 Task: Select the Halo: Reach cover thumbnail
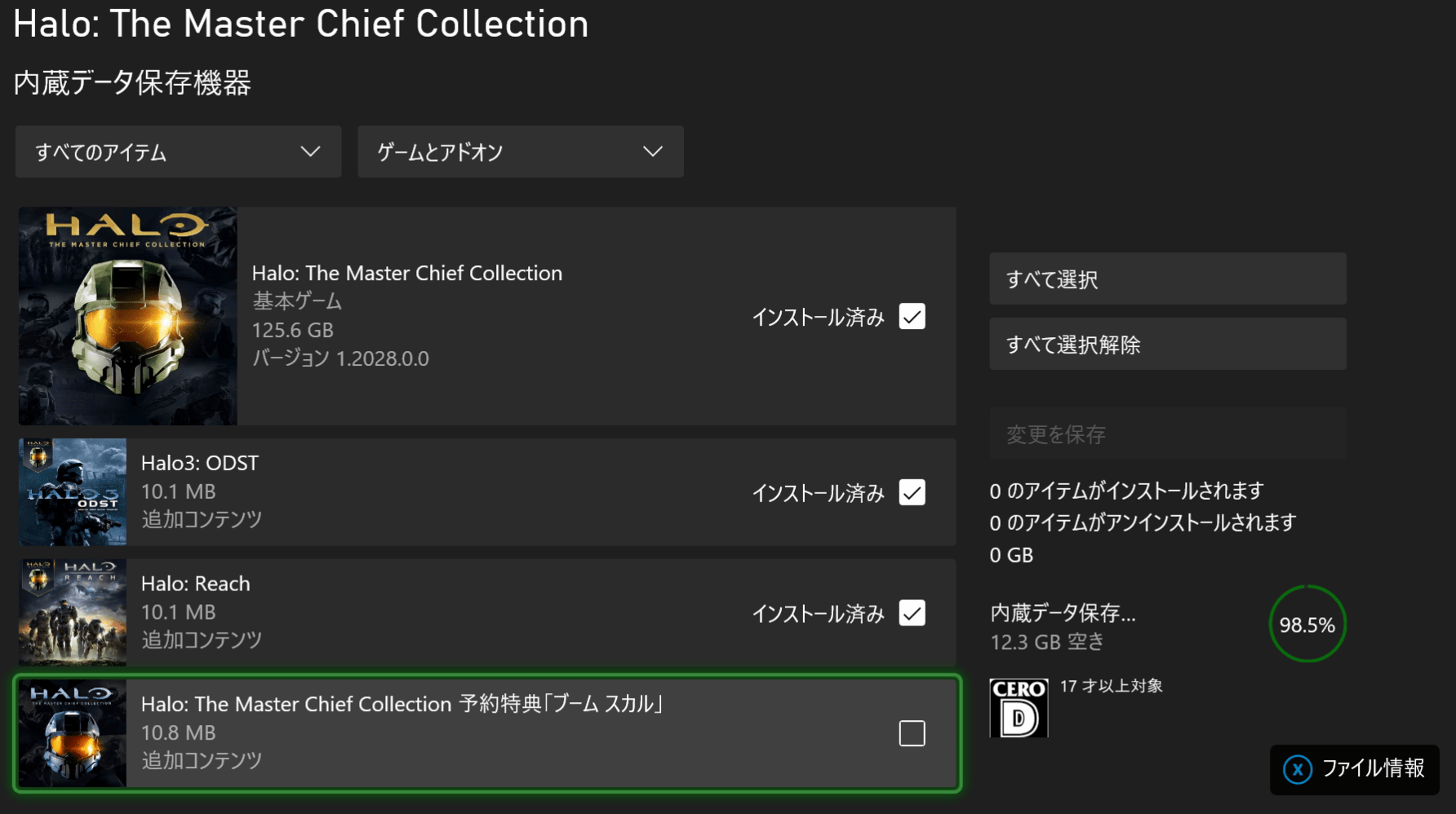73,612
